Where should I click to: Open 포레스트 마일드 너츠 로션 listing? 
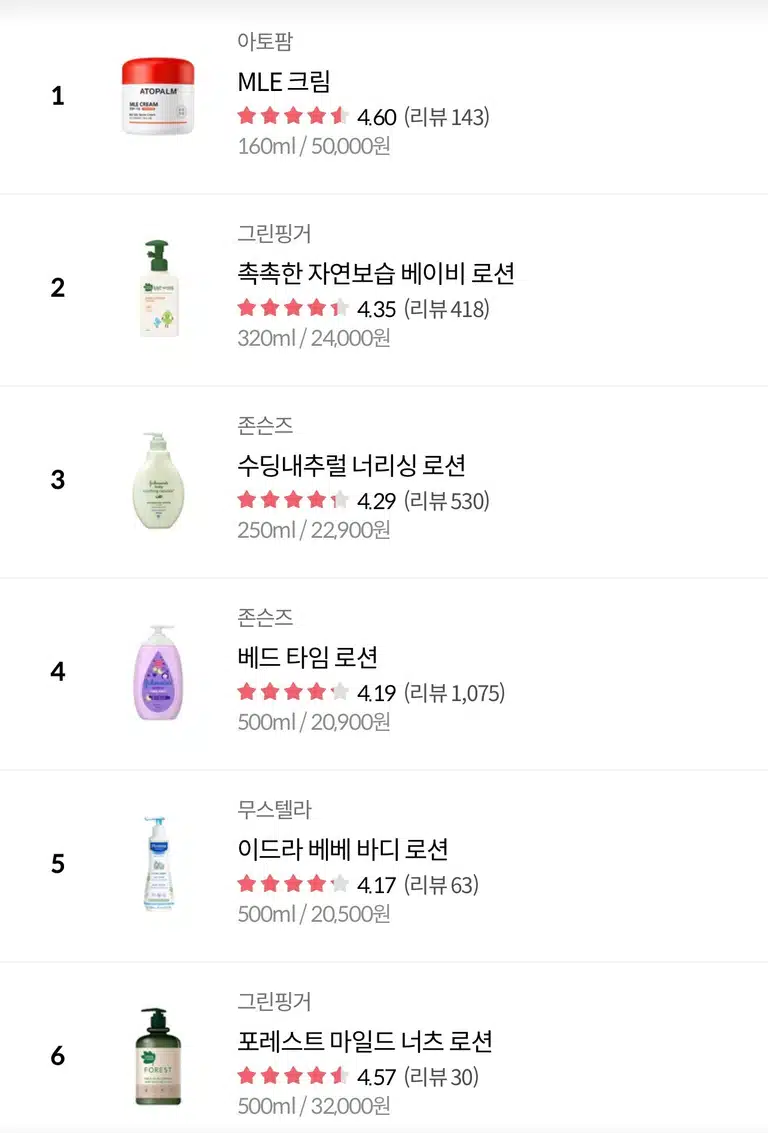[x=365, y=1041]
